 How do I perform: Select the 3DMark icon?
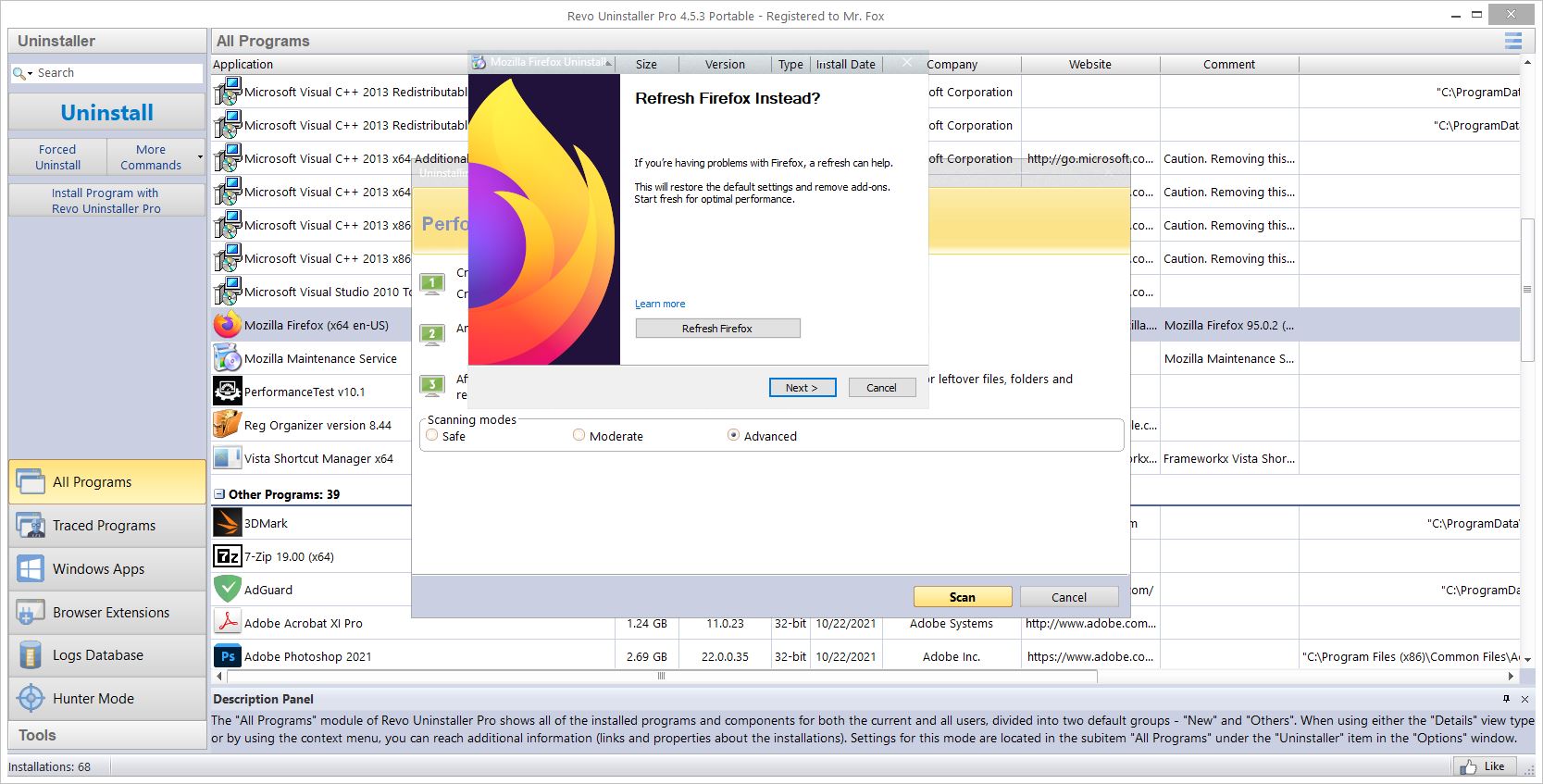[227, 523]
